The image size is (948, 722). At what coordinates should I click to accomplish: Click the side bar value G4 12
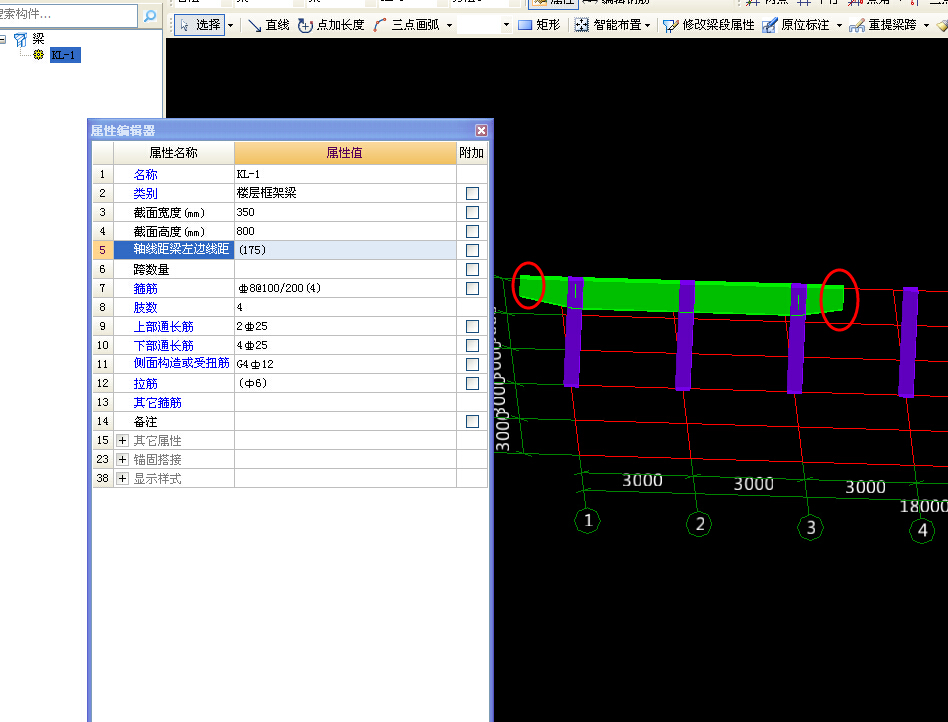pyautogui.click(x=345, y=364)
